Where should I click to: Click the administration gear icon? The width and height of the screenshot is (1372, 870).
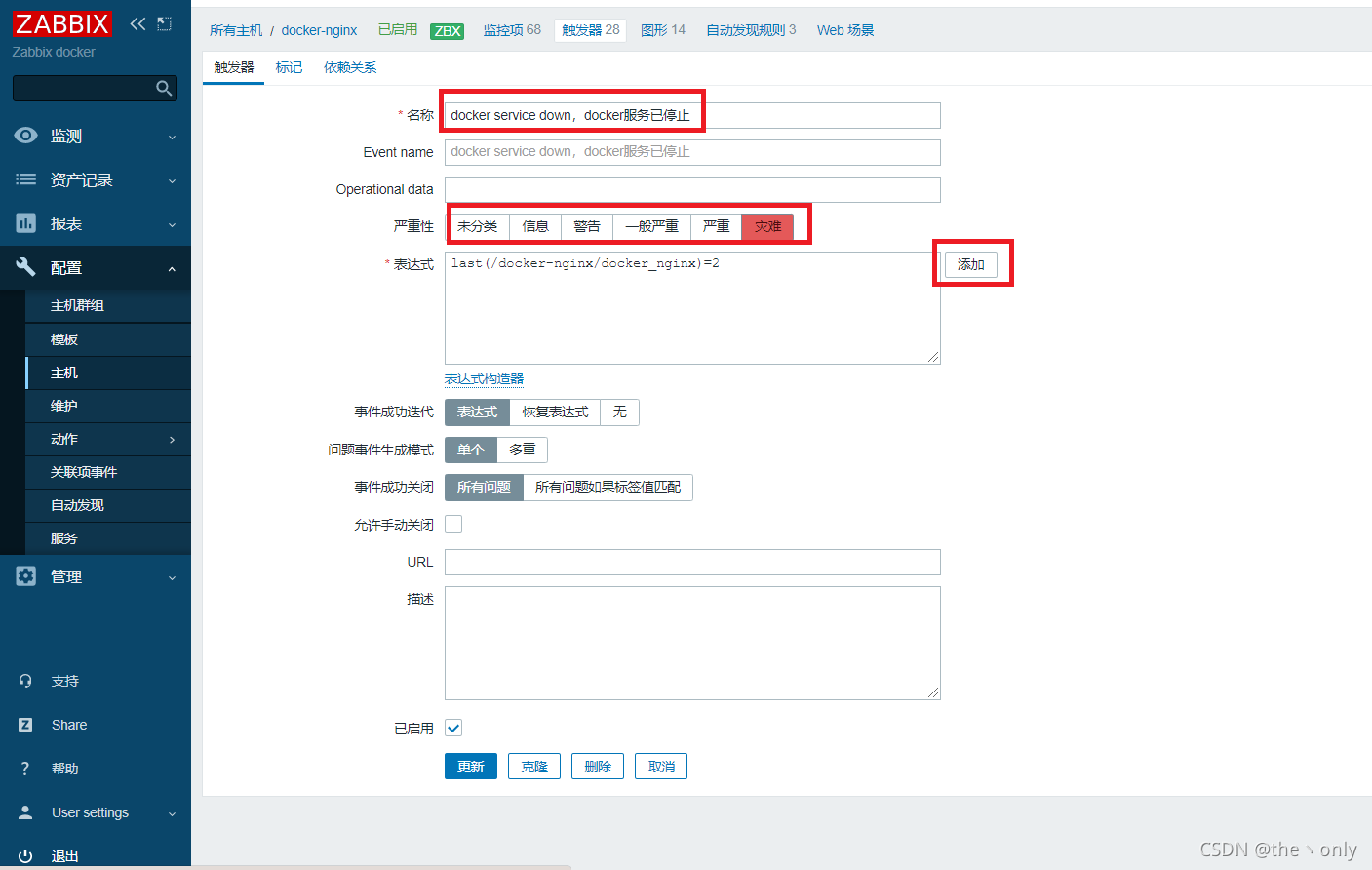(x=26, y=576)
